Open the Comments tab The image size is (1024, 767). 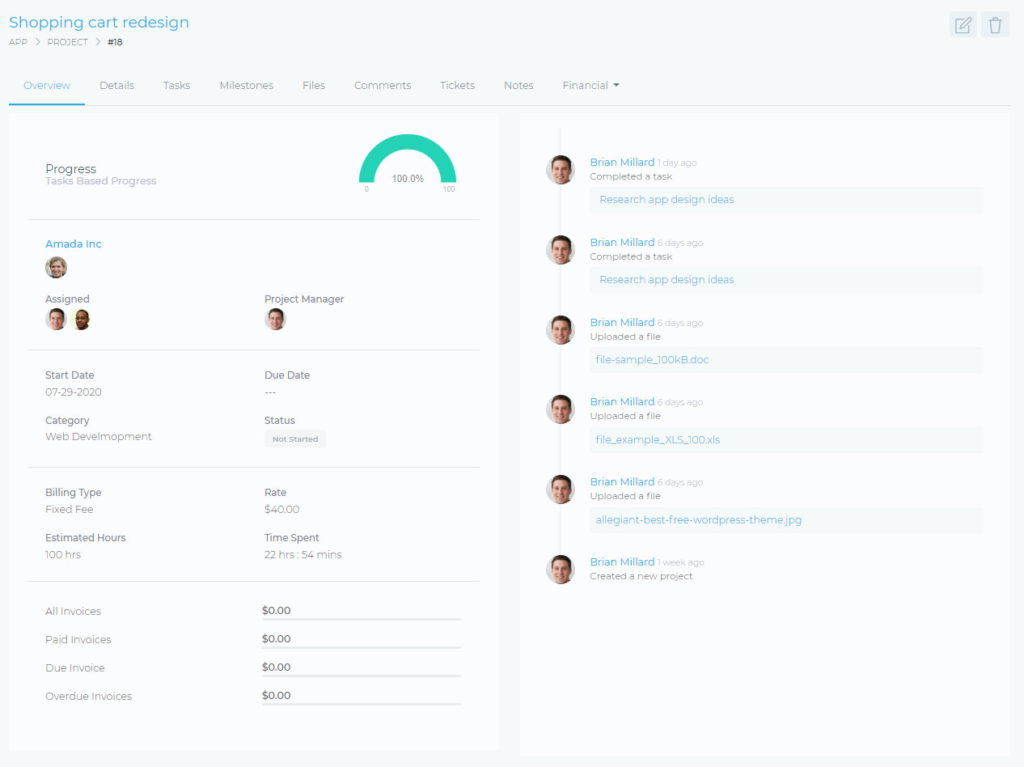[382, 86]
